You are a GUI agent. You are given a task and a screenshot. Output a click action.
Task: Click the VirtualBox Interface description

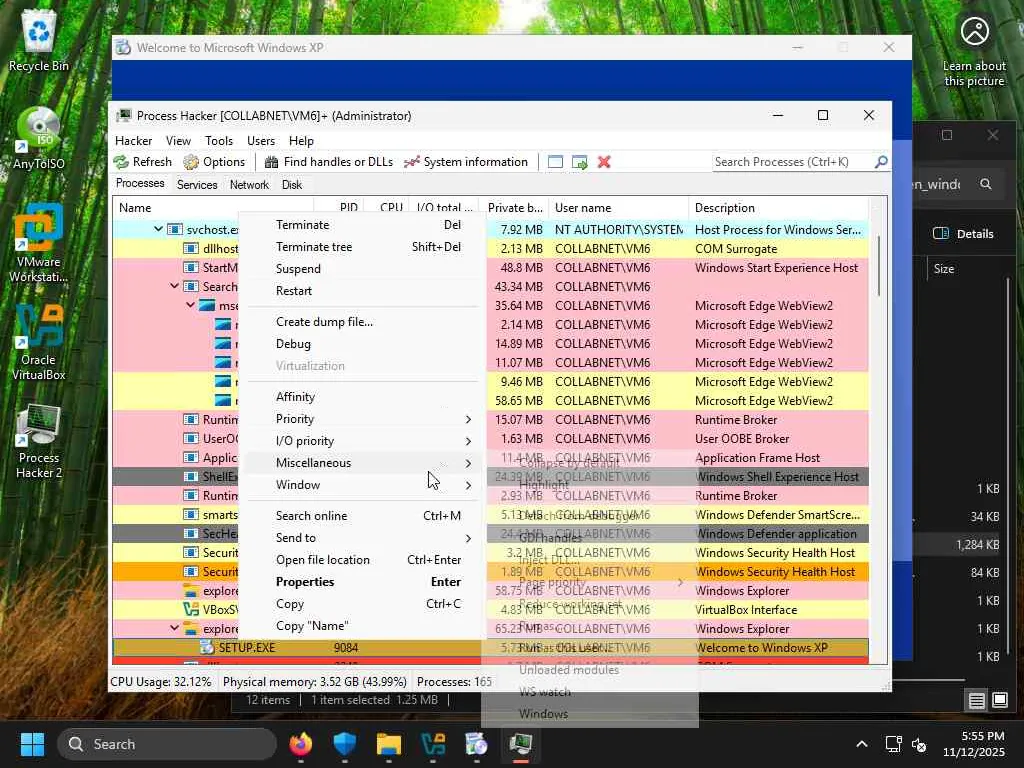pyautogui.click(x=746, y=610)
